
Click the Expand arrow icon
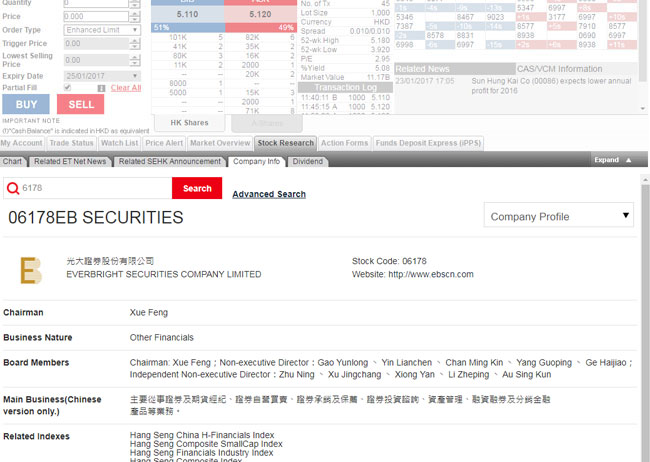tap(628, 160)
